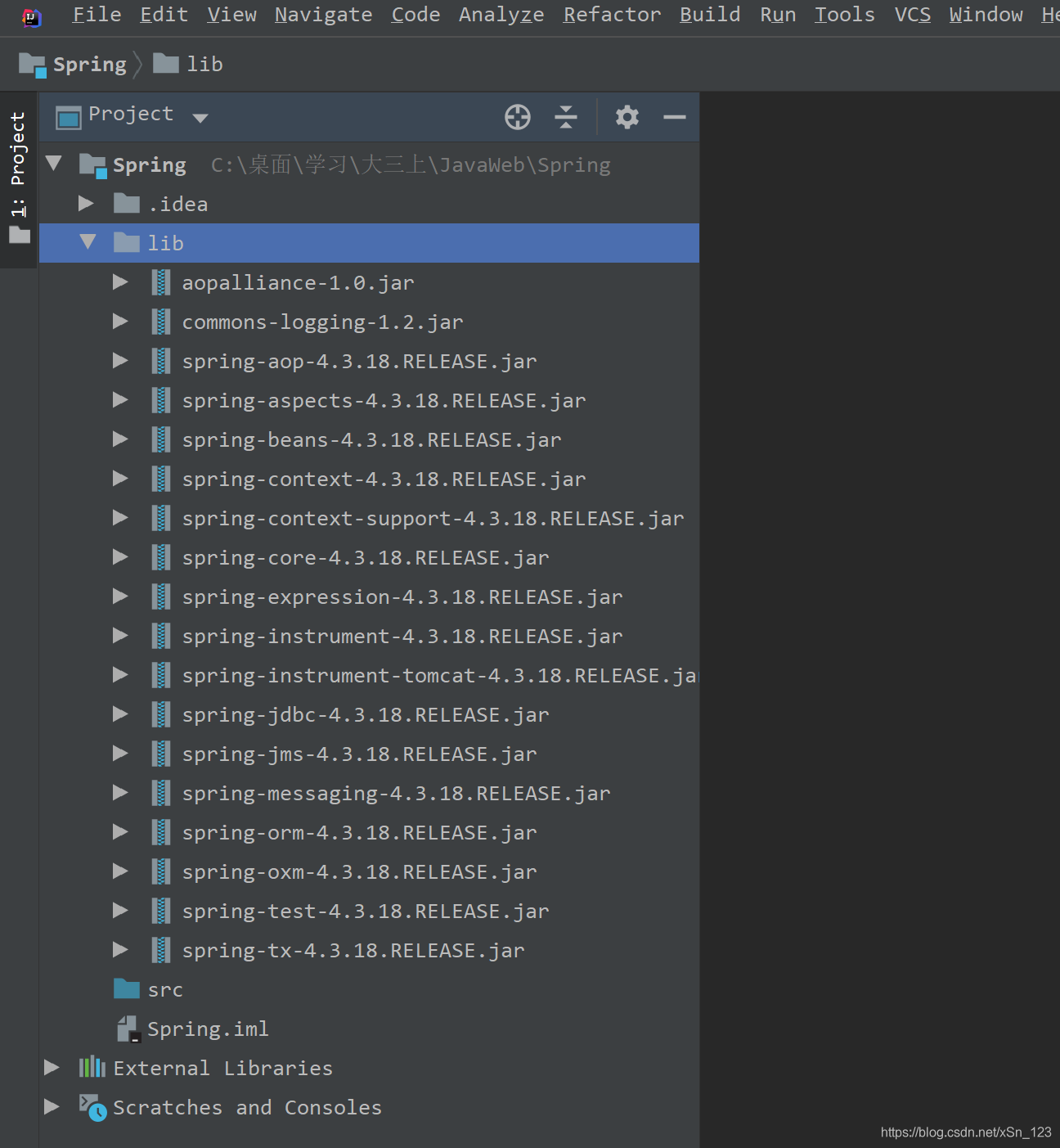Viewport: 1060px width, 1148px height.
Task: Expand spring-aspects-4.3.18.RELEASE.jar arrow
Action: coord(120,399)
